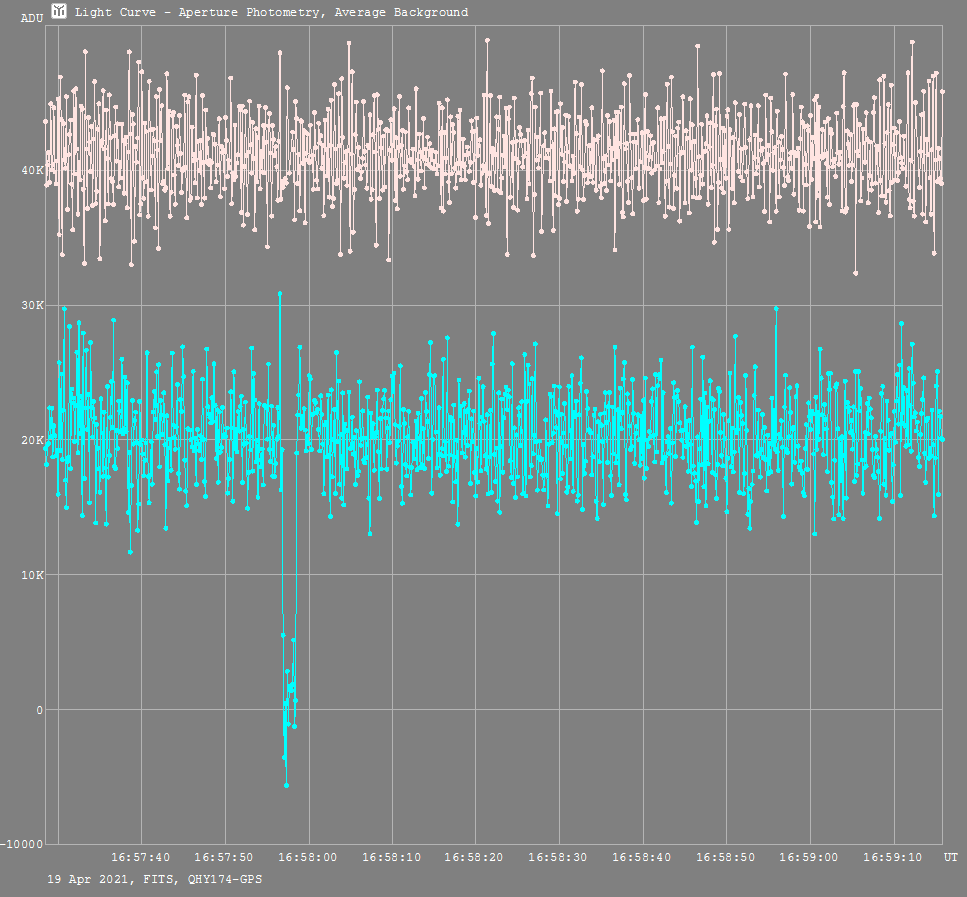Click the 16:58:50 time label
The width and height of the screenshot is (967, 897).
click(726, 857)
